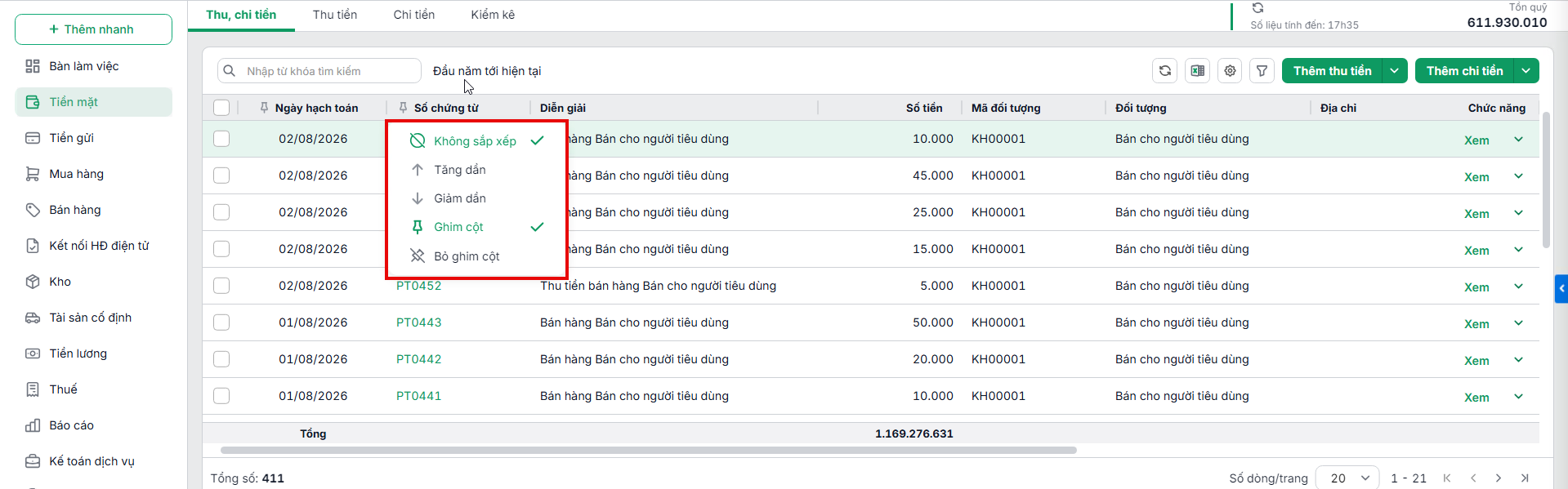The height and width of the screenshot is (489, 1568).
Task: Check the PT0452 row checkbox
Action: [221, 286]
